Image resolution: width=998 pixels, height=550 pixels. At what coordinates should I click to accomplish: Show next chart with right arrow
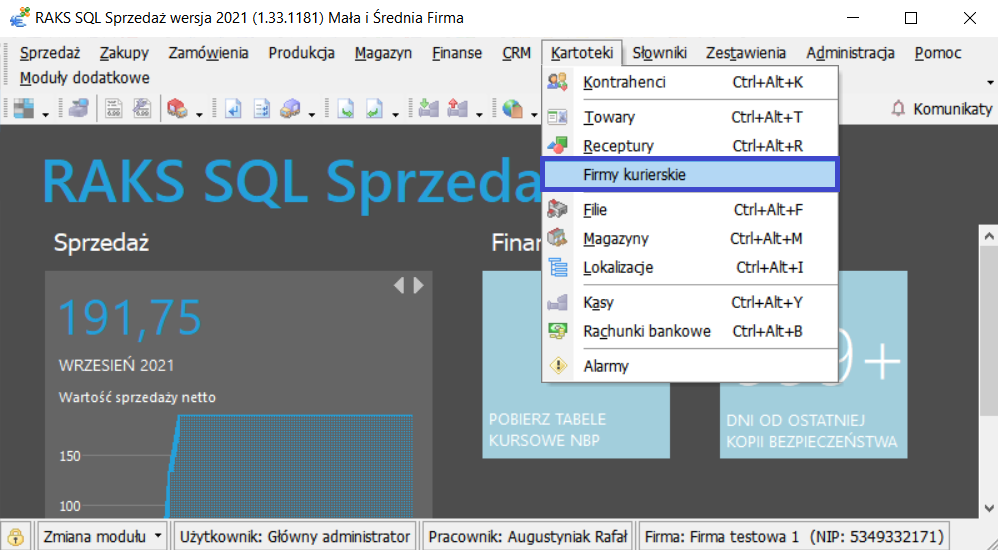418,285
